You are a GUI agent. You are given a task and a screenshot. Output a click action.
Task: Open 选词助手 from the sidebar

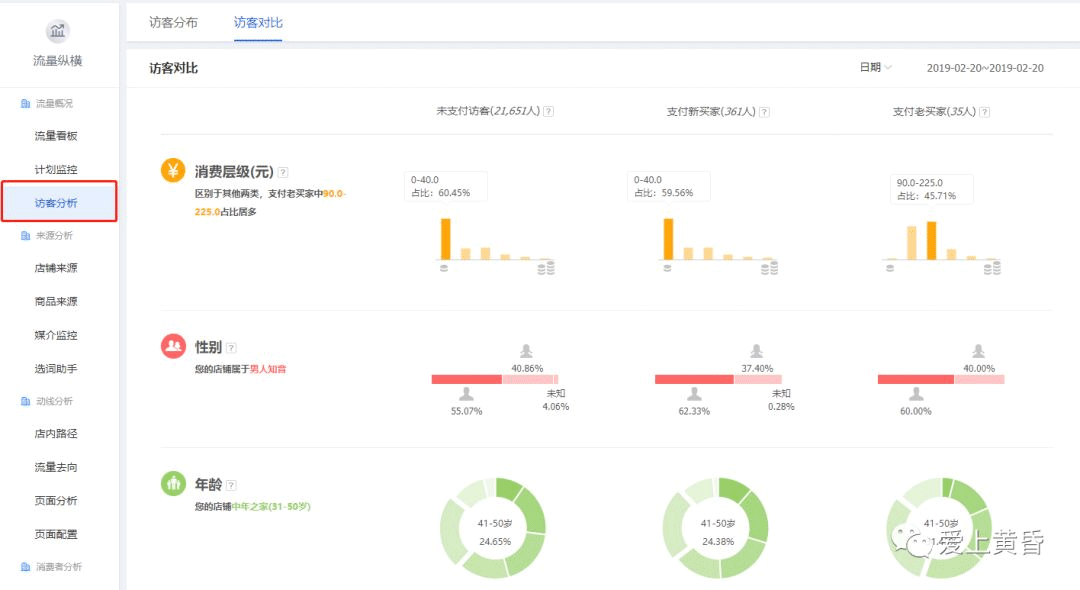tap(56, 369)
